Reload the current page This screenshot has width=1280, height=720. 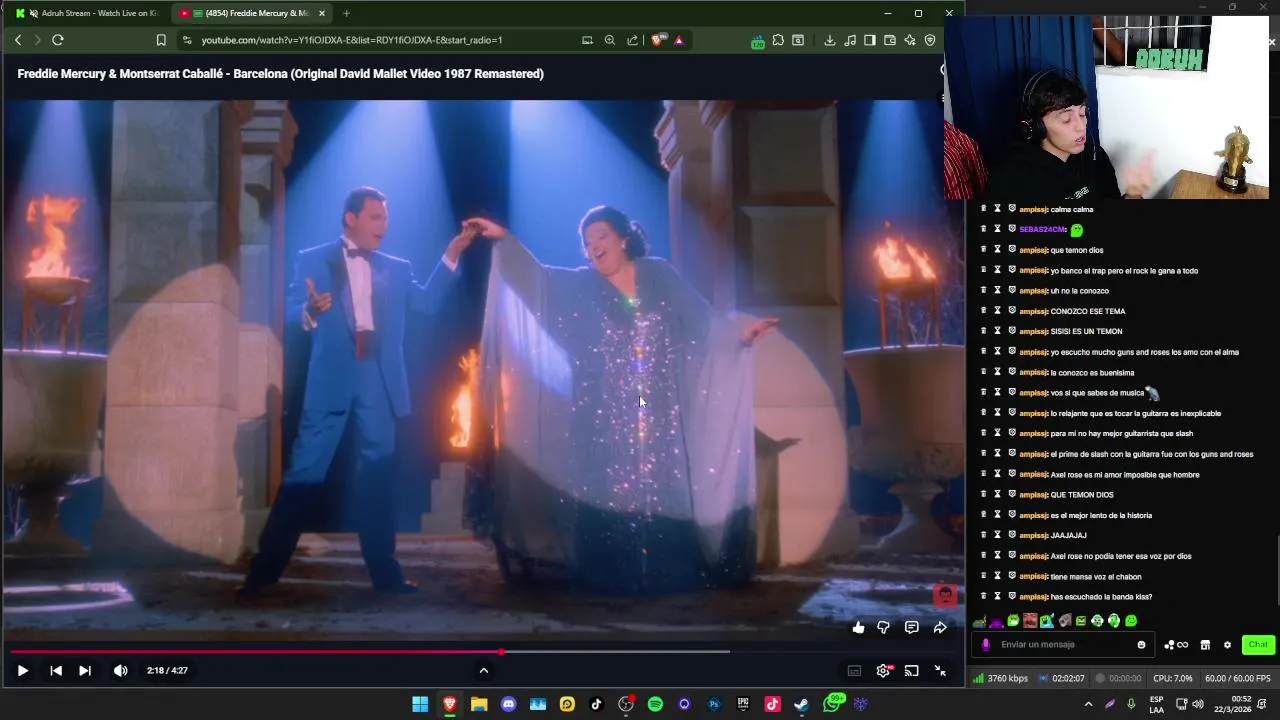(x=58, y=40)
